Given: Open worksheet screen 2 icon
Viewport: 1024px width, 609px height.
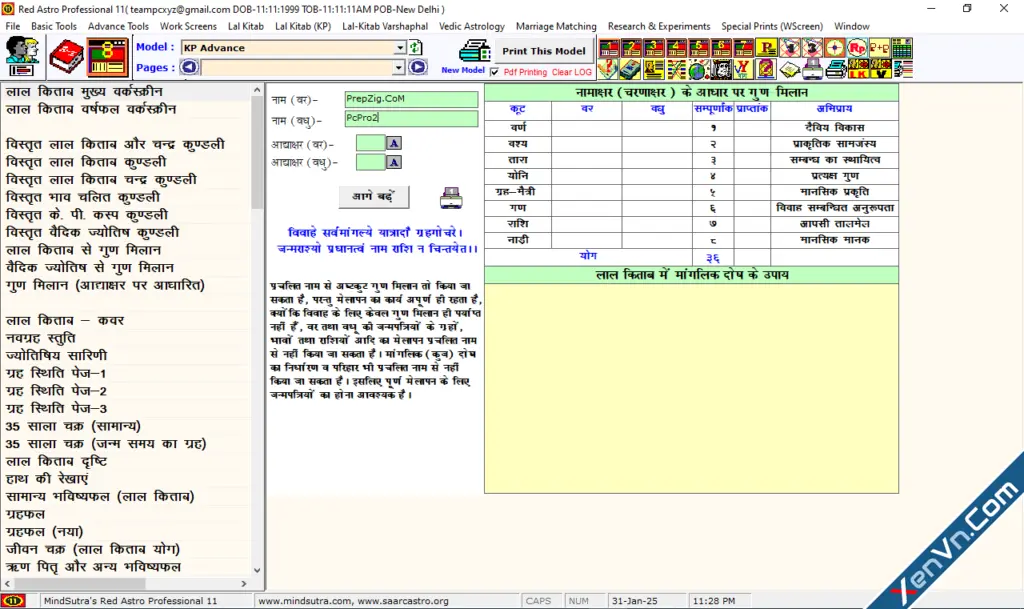Looking at the screenshot, I should click(631, 48).
